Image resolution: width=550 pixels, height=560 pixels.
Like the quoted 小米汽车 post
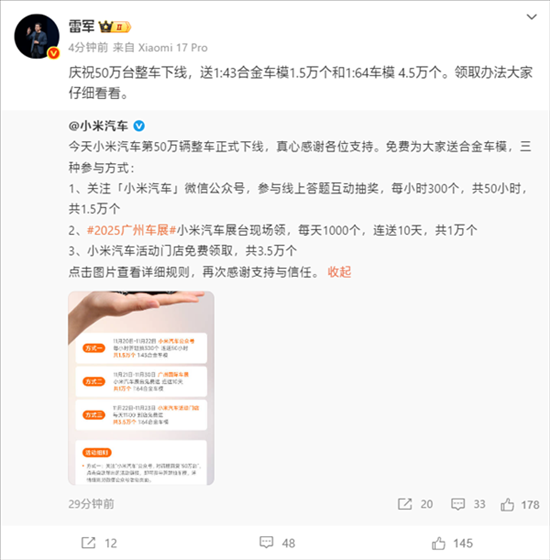507,504
